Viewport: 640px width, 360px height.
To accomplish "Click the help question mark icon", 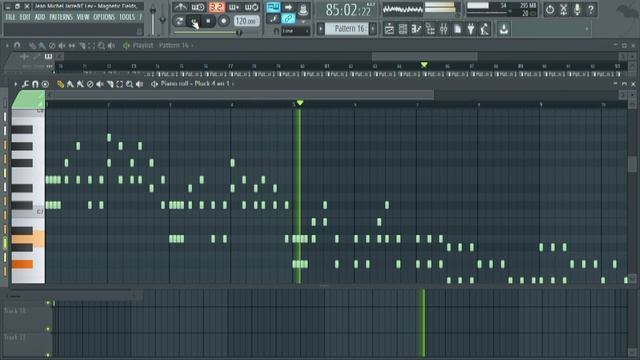I will [591, 9].
